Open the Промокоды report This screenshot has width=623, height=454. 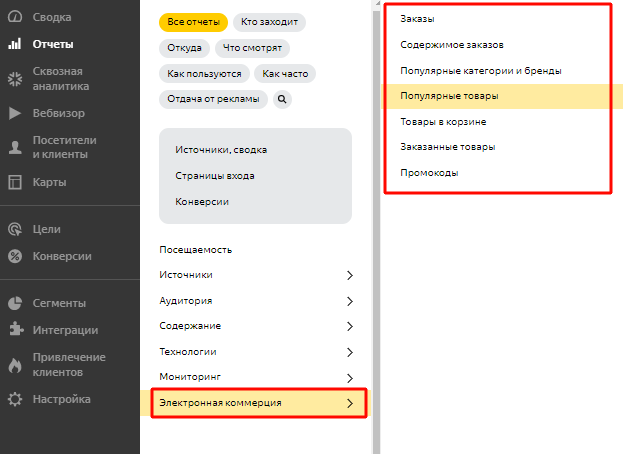coord(429,173)
